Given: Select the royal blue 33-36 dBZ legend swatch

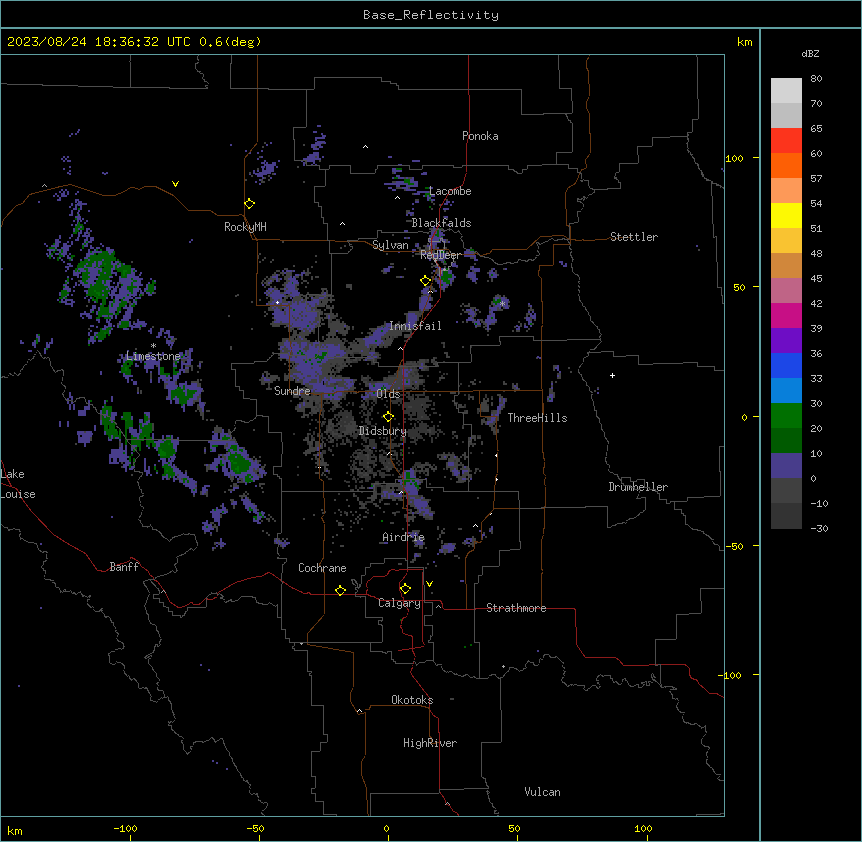Looking at the screenshot, I should 786,365.
